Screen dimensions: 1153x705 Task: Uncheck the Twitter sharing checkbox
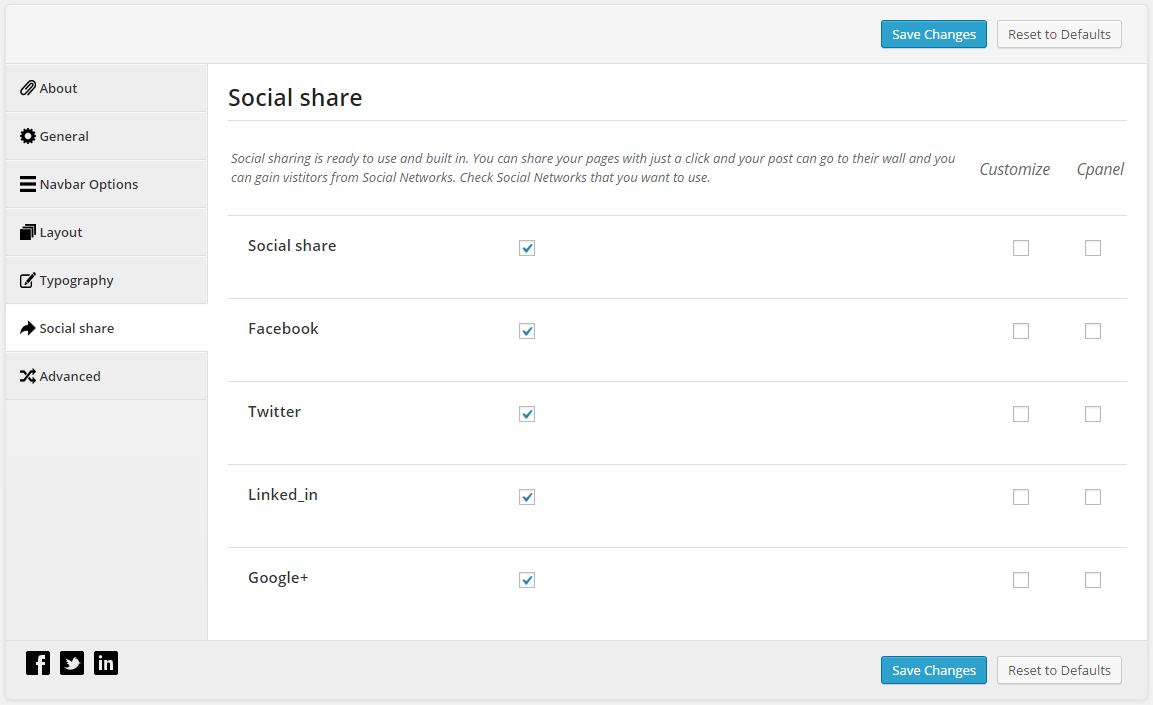[x=527, y=414]
